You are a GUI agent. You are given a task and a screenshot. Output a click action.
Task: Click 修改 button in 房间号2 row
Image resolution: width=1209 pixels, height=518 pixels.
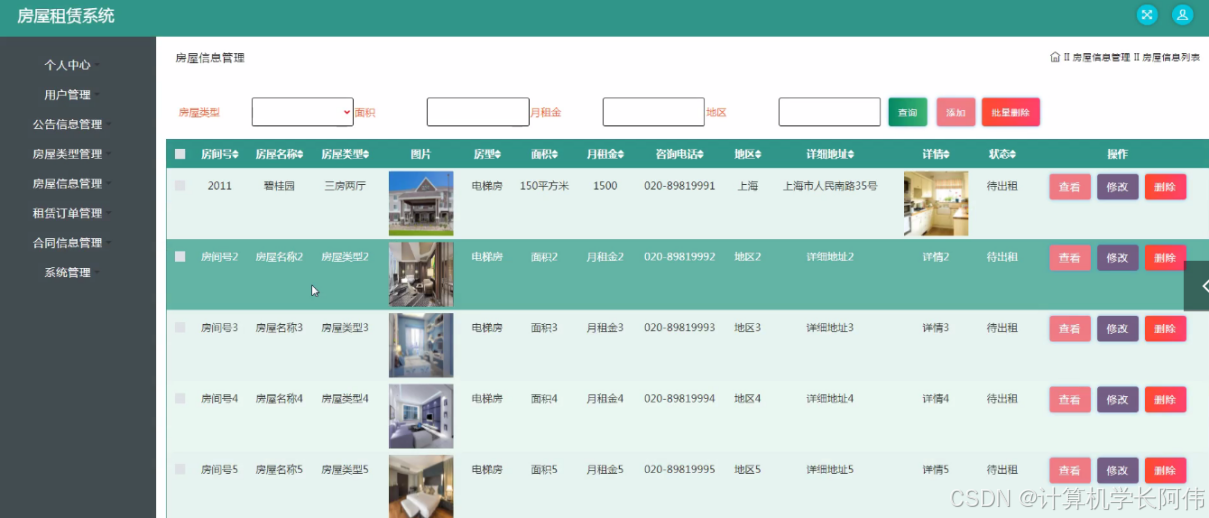[x=1118, y=258]
